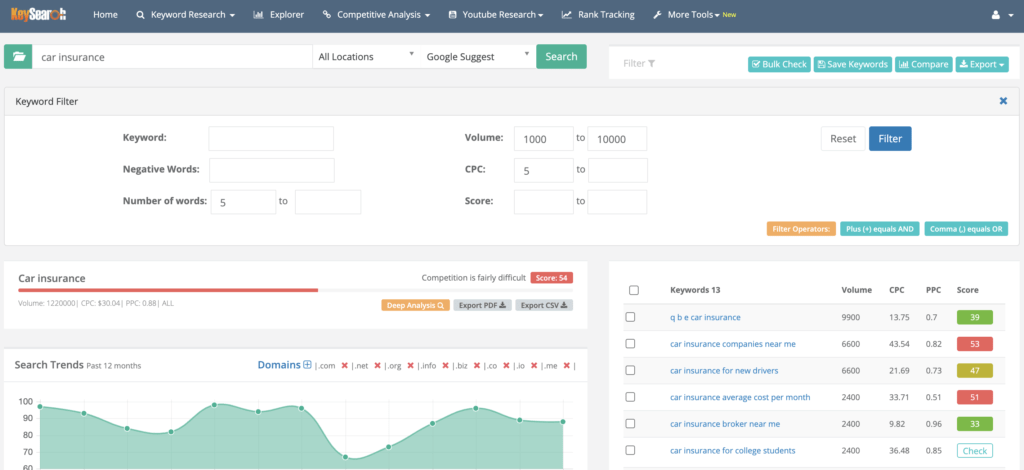
Task: Click the red X next to .co
Action: (x=505, y=366)
